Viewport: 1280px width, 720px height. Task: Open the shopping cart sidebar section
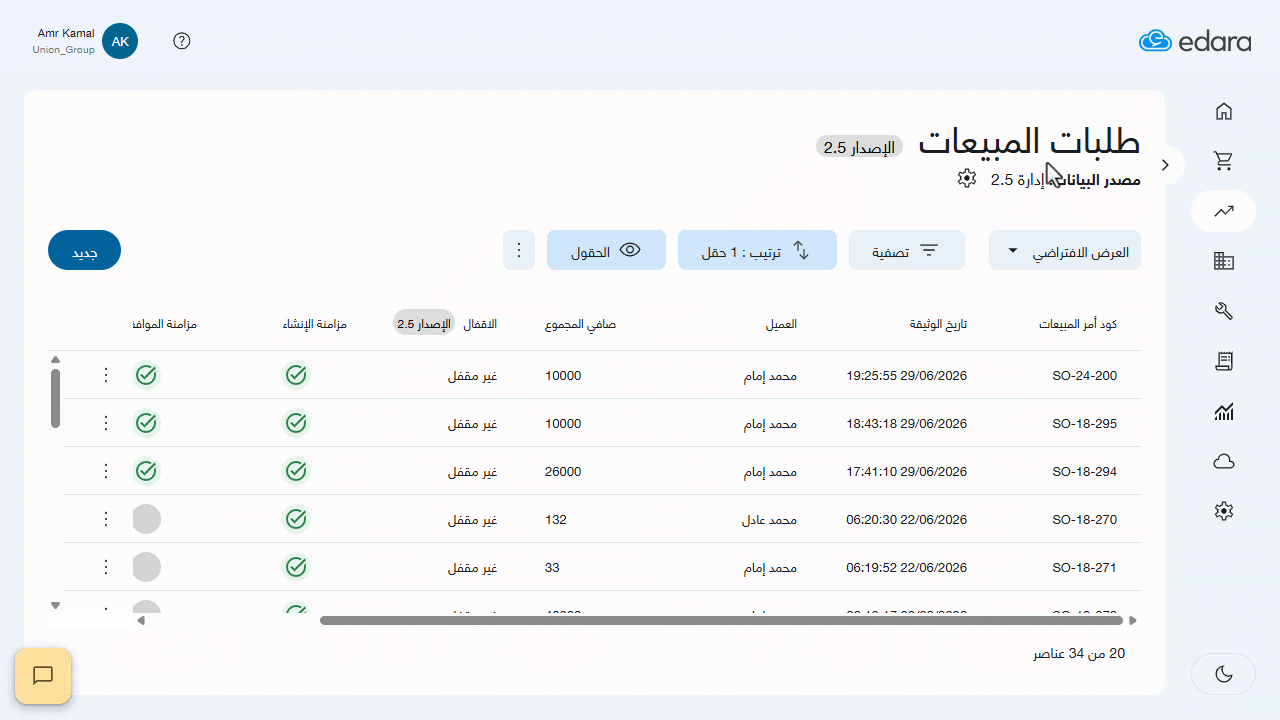point(1223,160)
